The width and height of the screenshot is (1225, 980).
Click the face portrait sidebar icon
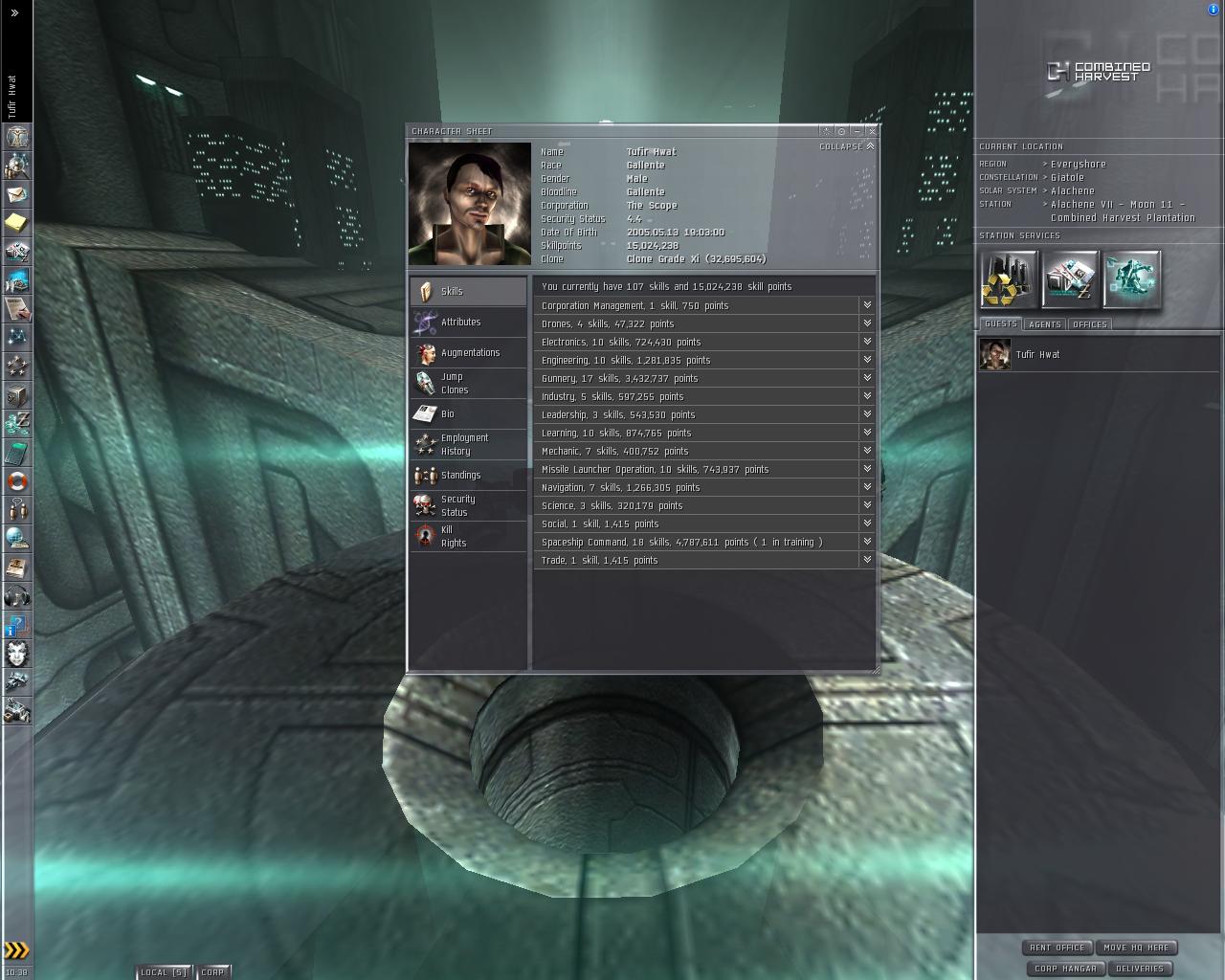pos(17,654)
